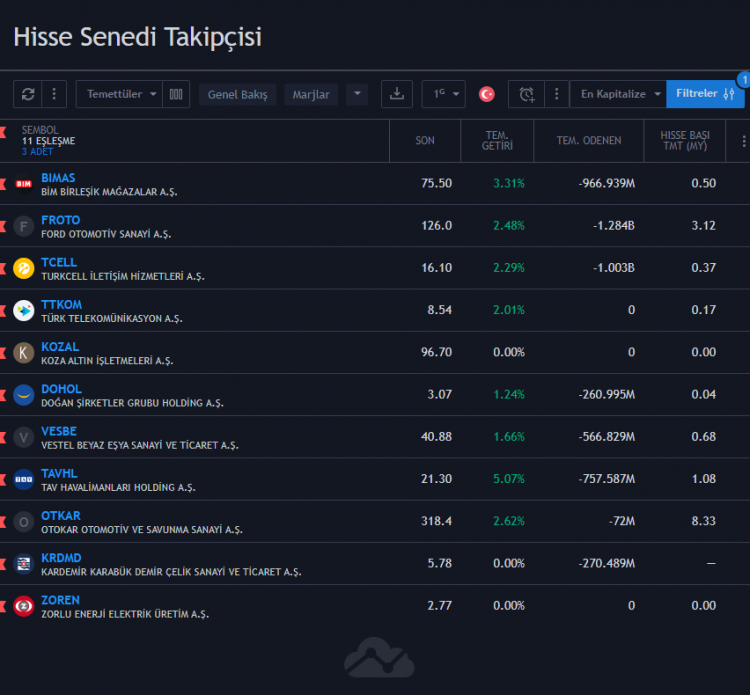Open VESBE symbol link
The image size is (750, 695).
pyautogui.click(x=59, y=431)
